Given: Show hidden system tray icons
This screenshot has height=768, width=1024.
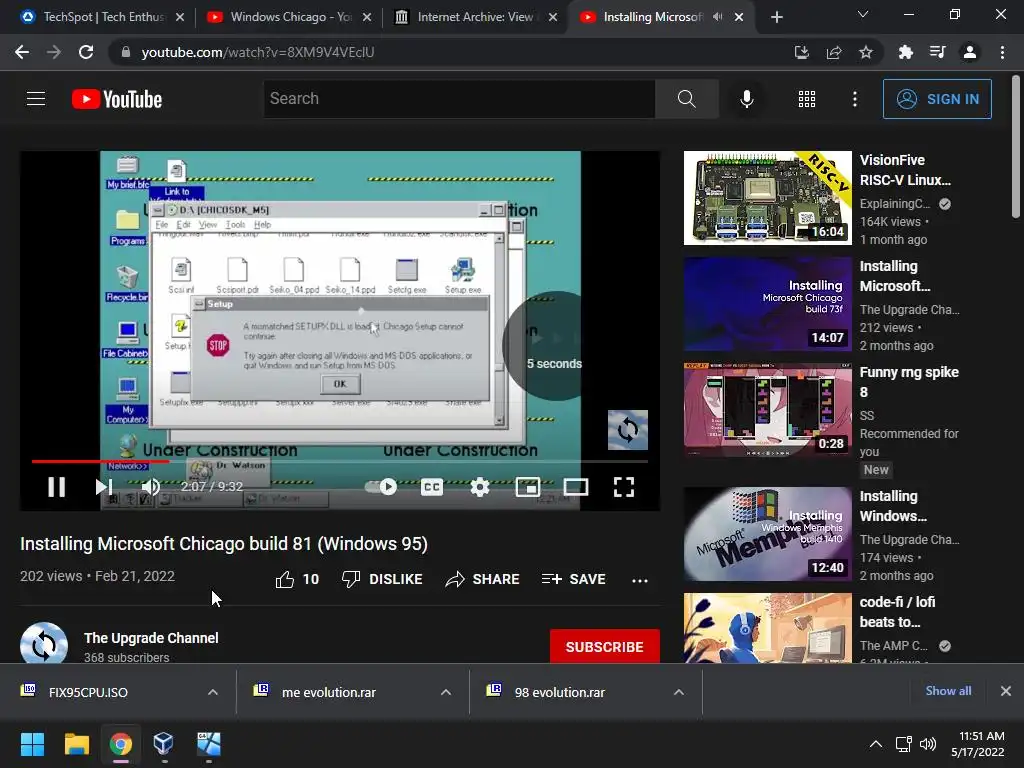Looking at the screenshot, I should pyautogui.click(x=876, y=744).
